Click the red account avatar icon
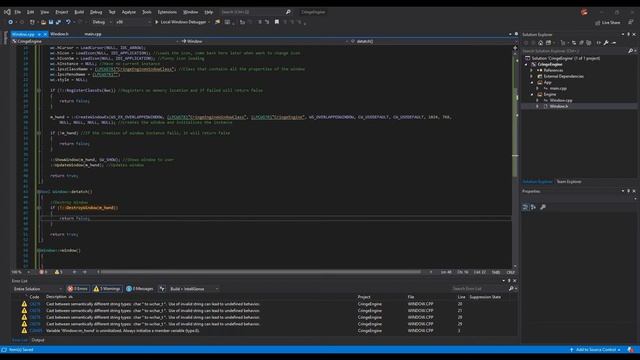Viewport: 640px width, 360px height. [x=584, y=12]
